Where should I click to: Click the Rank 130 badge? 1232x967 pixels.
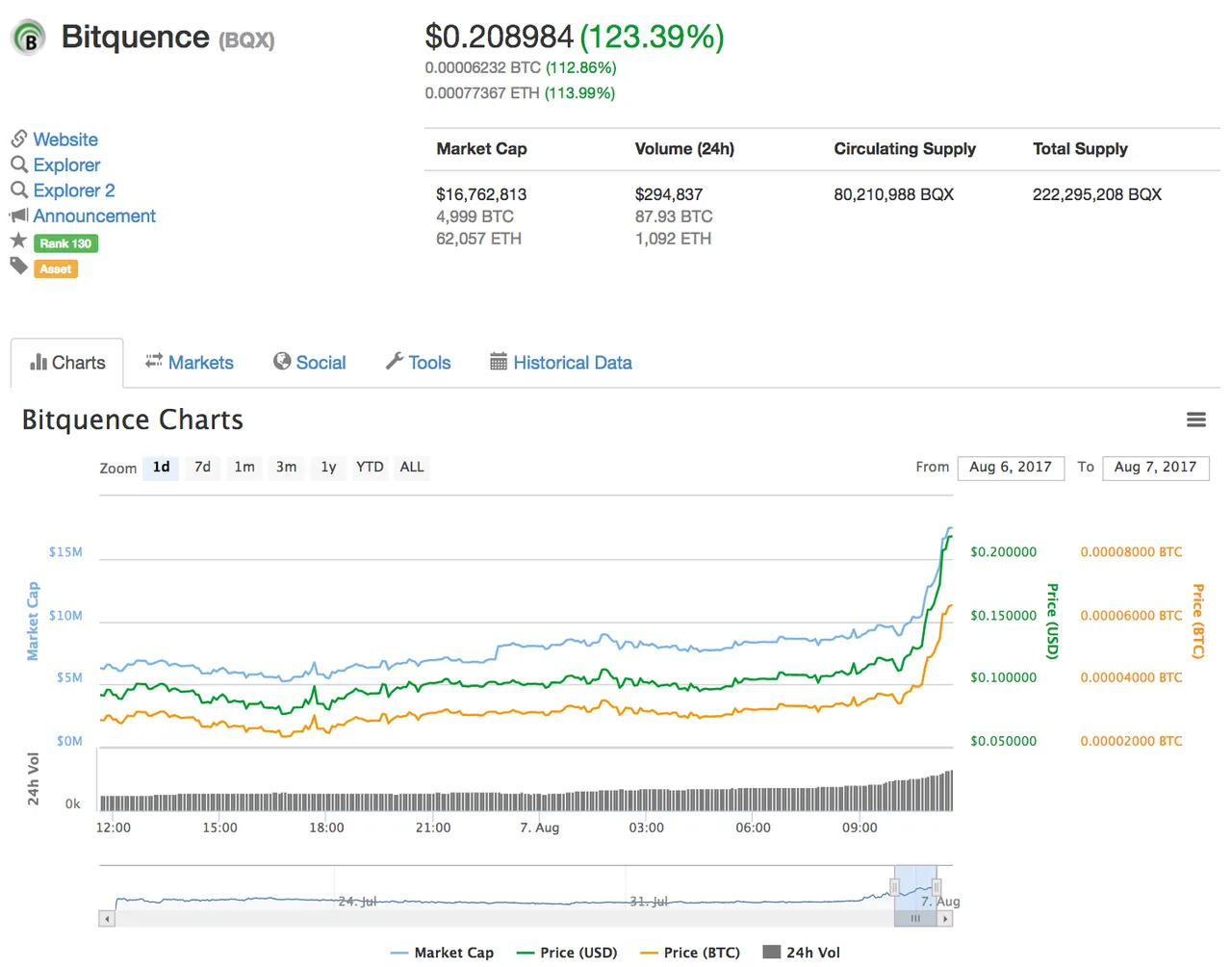(65, 243)
